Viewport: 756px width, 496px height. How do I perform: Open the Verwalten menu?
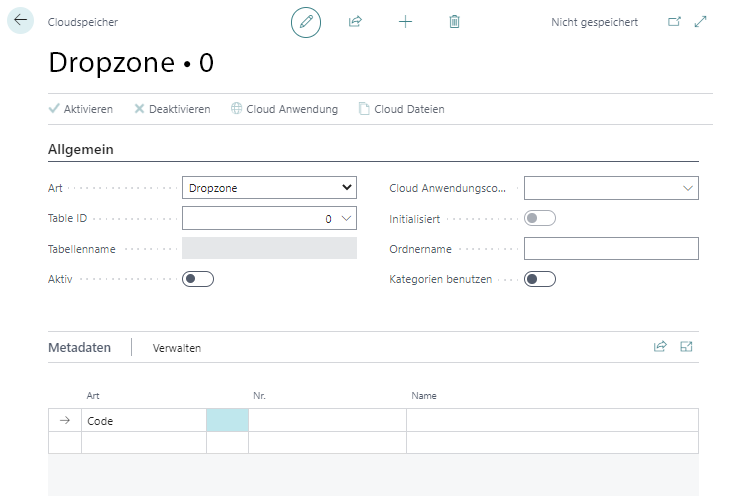tap(177, 348)
